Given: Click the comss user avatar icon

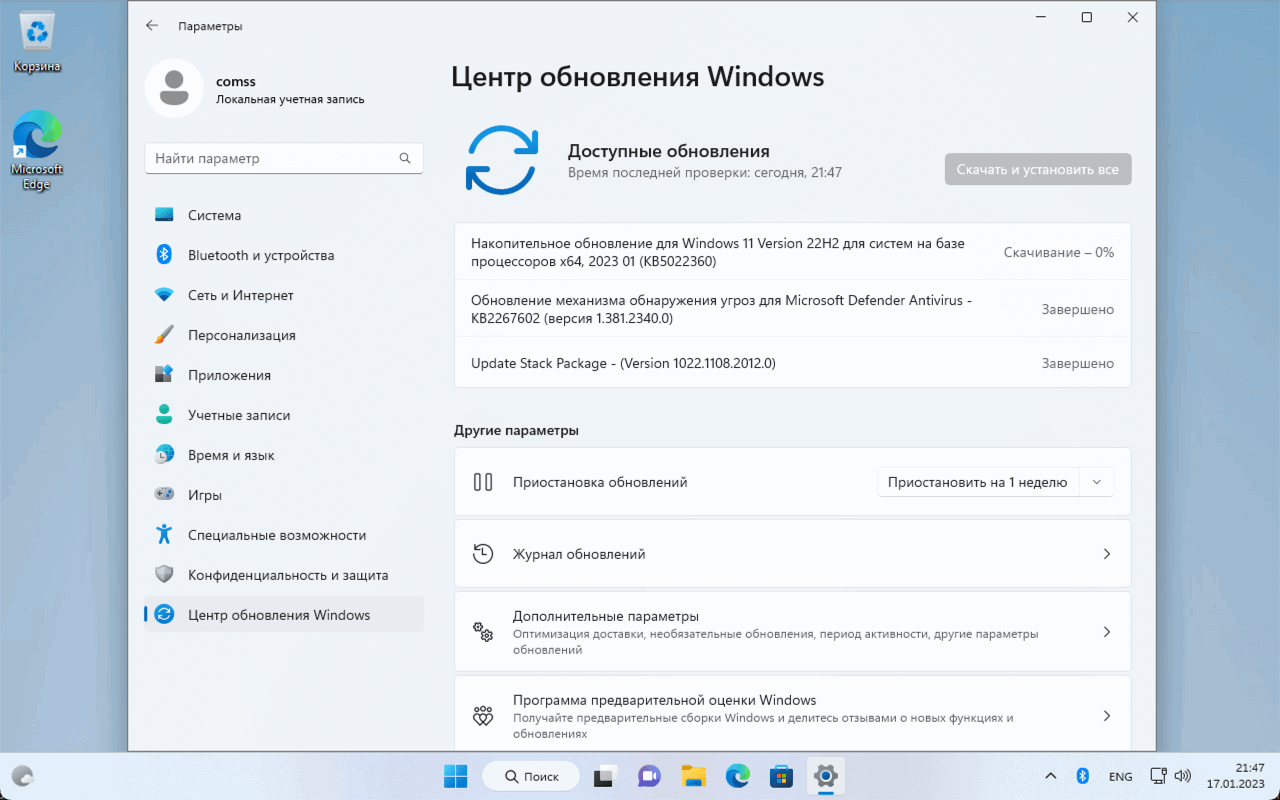Looking at the screenshot, I should (175, 88).
